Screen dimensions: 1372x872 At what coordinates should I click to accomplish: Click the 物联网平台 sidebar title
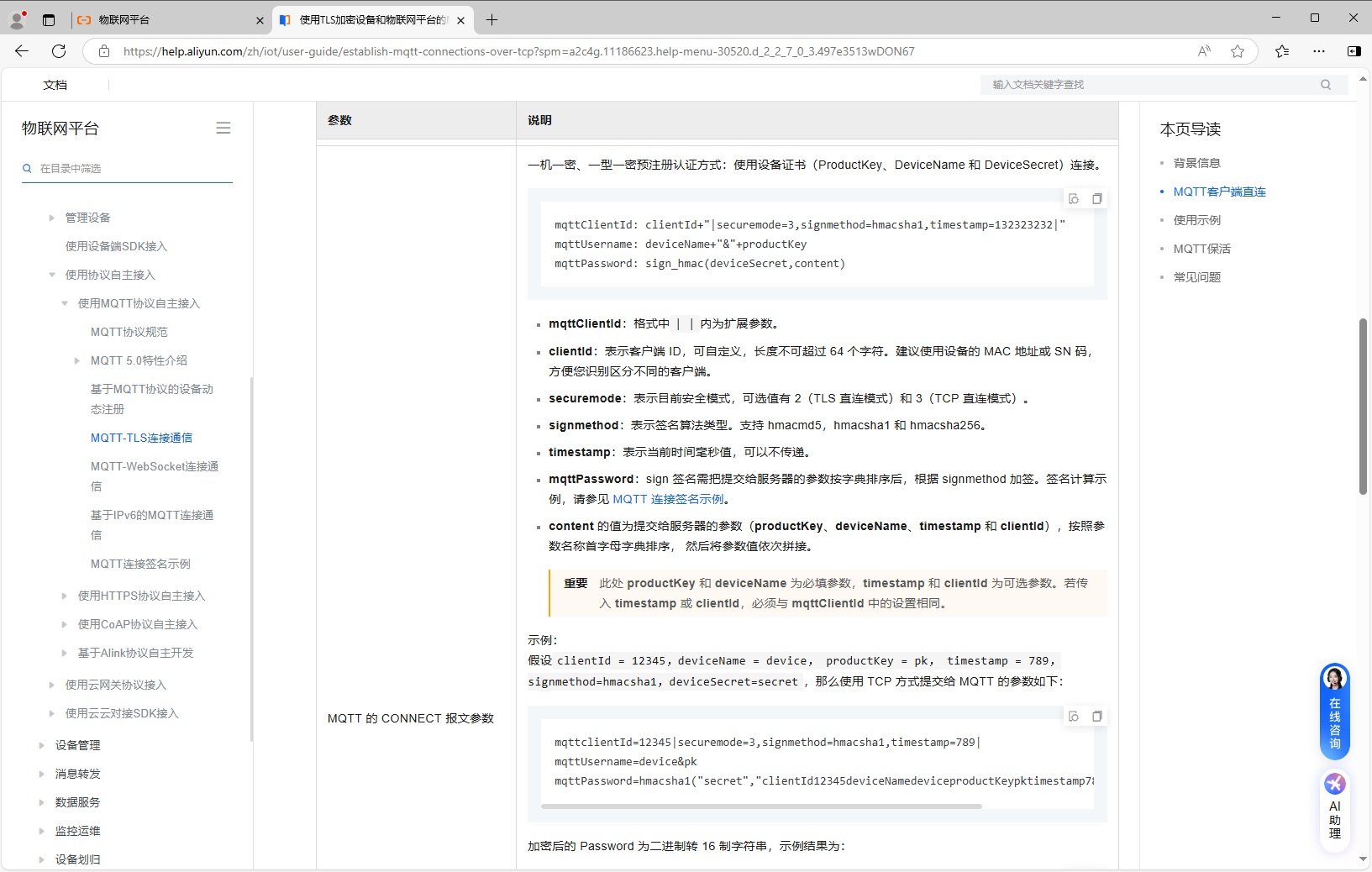click(60, 129)
